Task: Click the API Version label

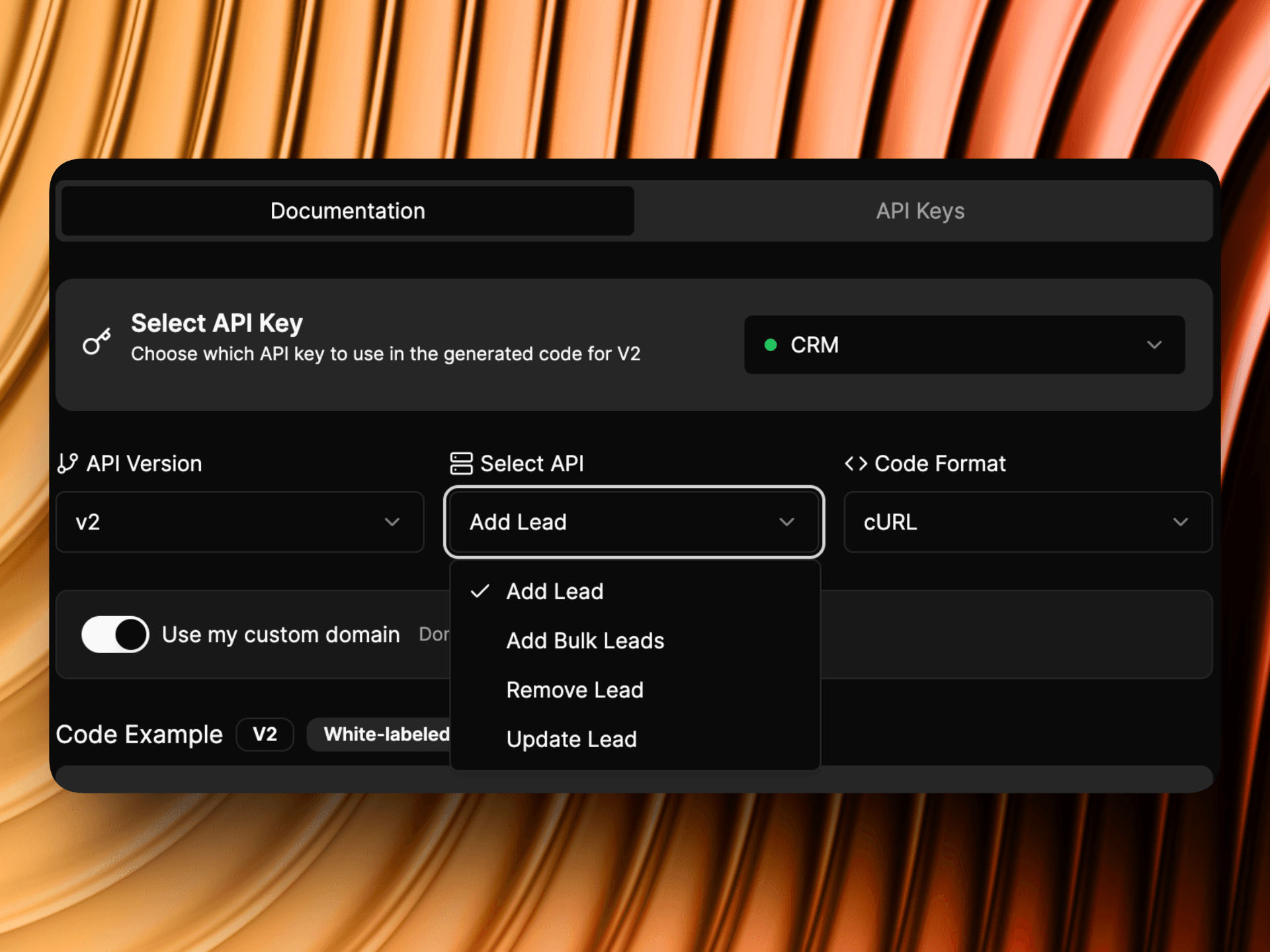Action: 144,463
